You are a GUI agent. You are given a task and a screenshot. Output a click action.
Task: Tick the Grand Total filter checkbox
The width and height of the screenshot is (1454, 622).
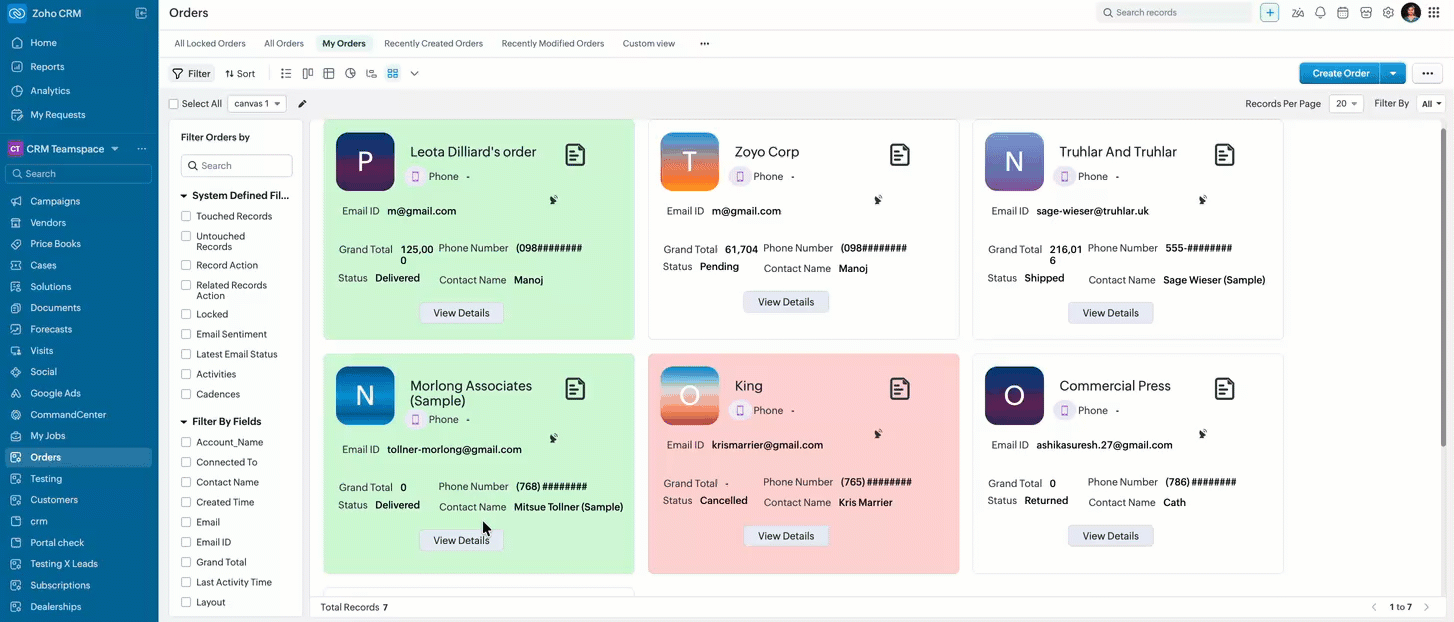tap(186, 562)
